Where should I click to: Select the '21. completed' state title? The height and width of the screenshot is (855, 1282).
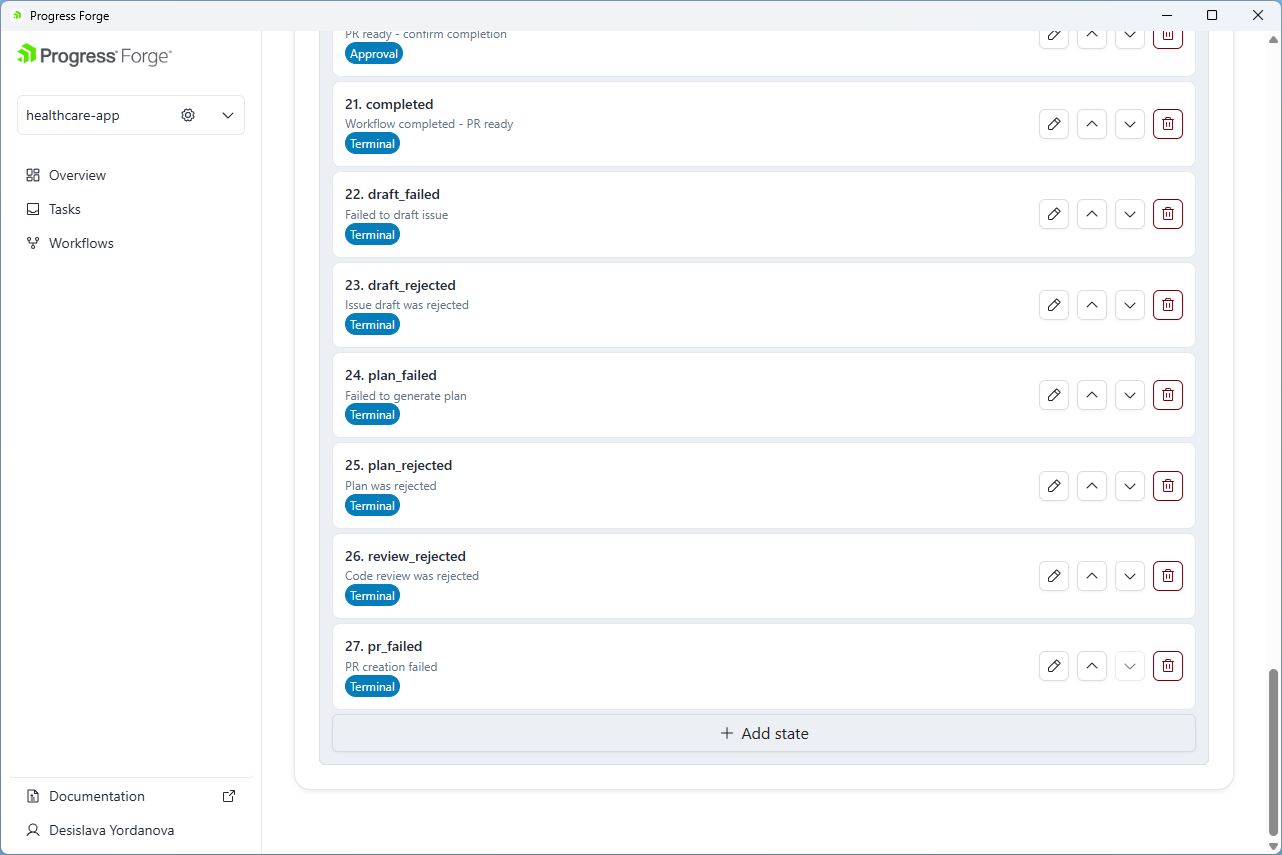[389, 104]
